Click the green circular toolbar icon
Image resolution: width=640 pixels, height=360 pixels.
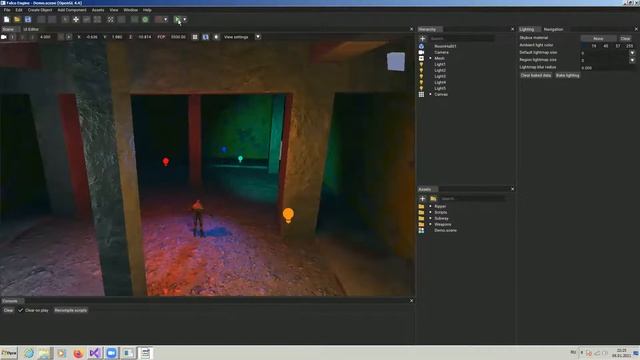click(x=145, y=19)
